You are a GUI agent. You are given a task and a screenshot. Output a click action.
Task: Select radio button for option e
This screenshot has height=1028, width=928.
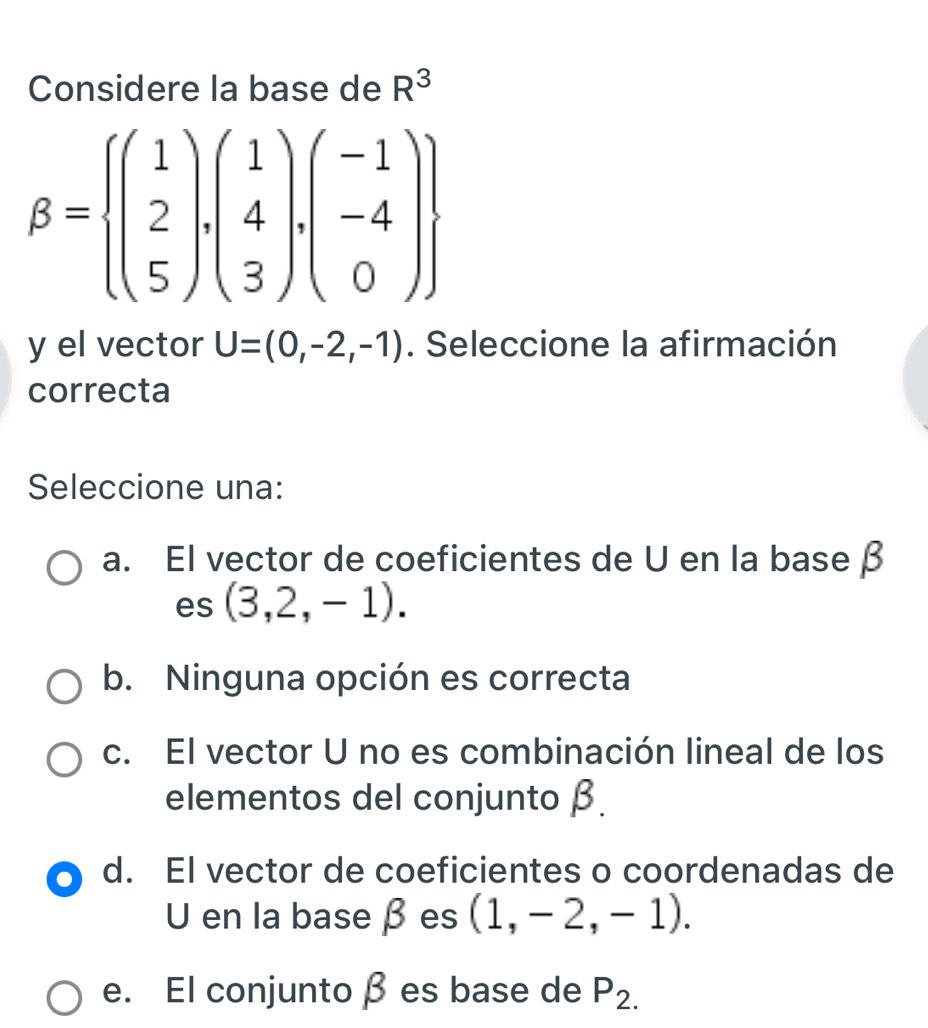pos(68,996)
